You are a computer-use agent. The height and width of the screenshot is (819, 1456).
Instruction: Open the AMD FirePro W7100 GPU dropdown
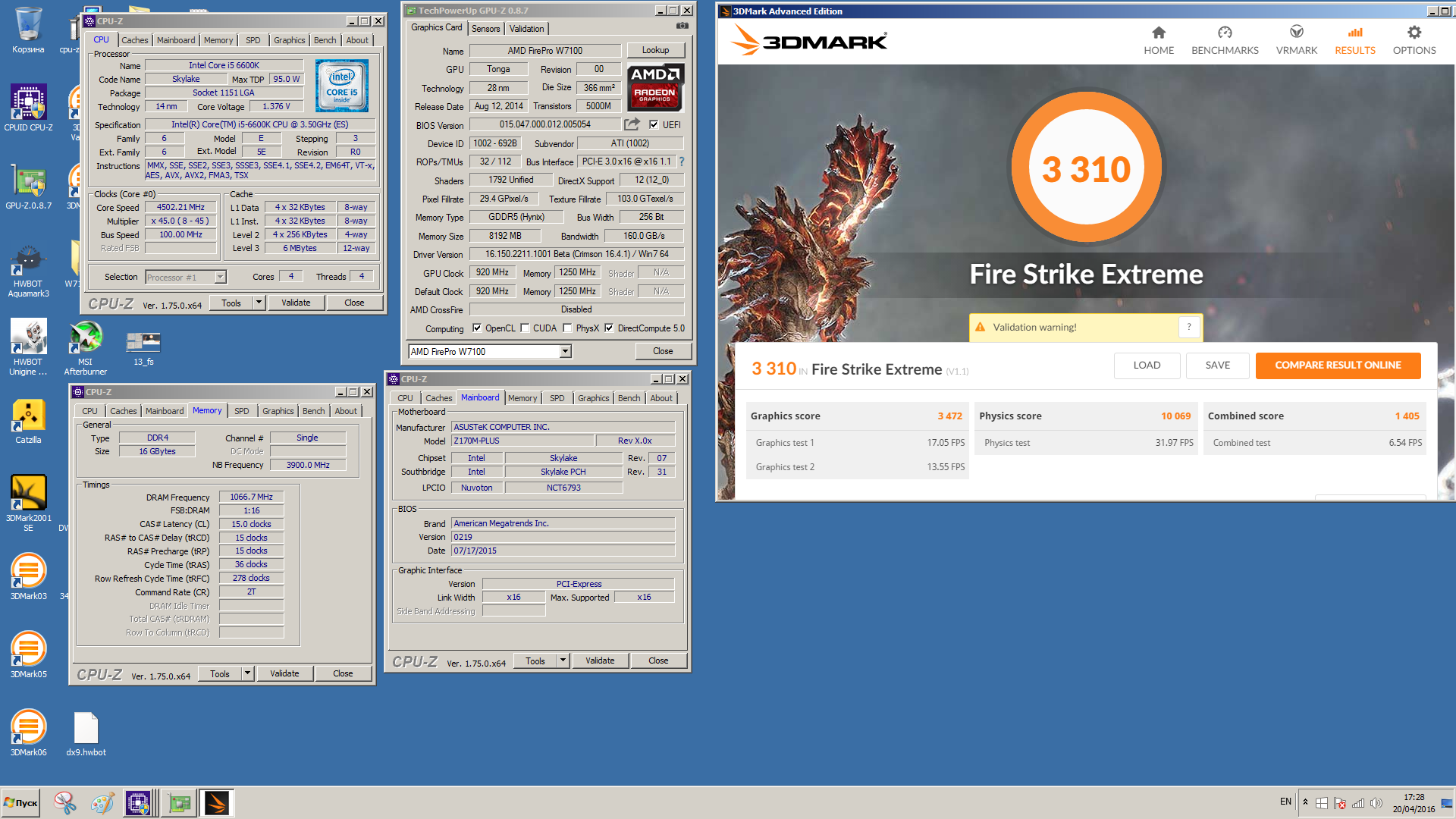[x=565, y=351]
